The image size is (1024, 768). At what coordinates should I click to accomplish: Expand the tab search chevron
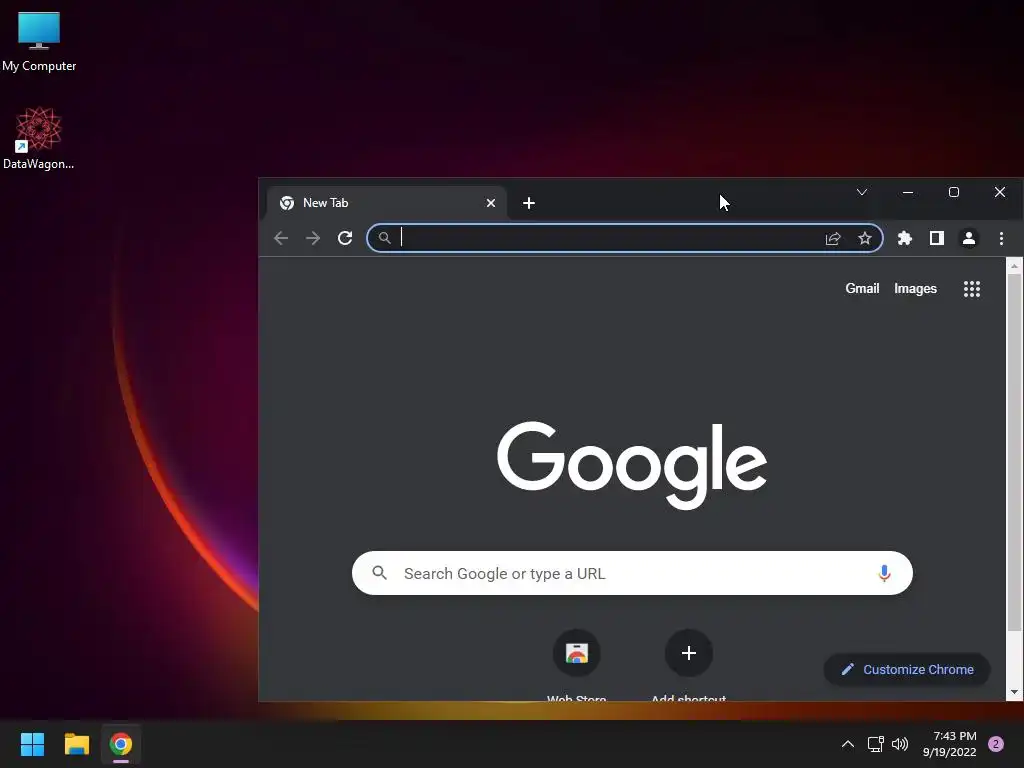[x=862, y=192]
